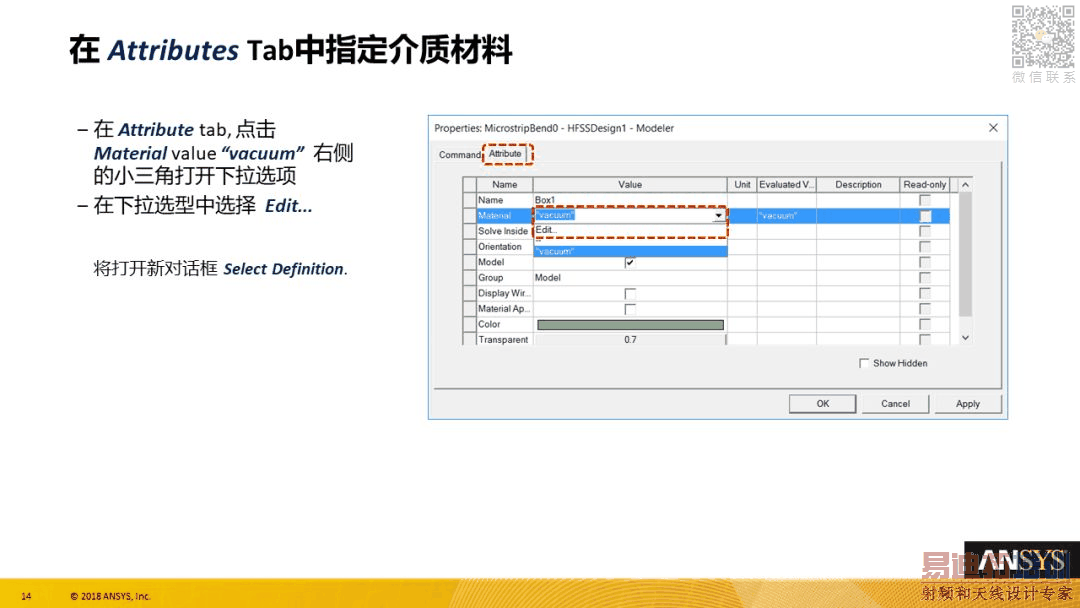The height and width of the screenshot is (608, 1080).
Task: Close the Properties dialog
Action: point(993,127)
